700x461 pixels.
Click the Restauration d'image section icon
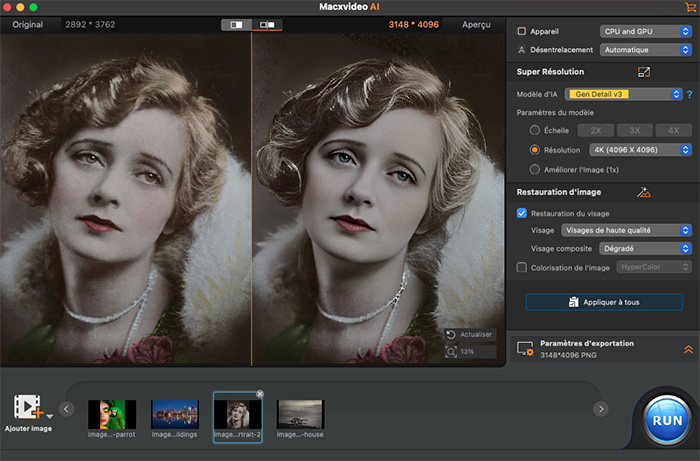click(644, 192)
